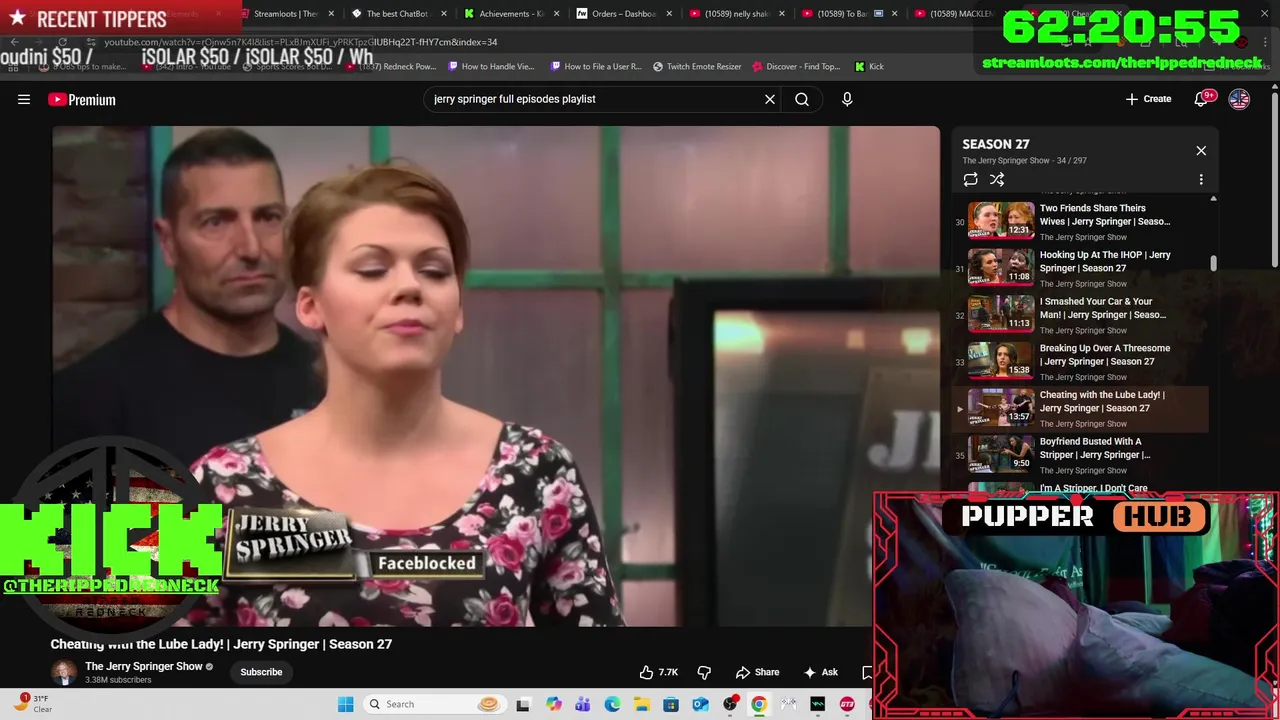The width and height of the screenshot is (1280, 720).
Task: Dislike the video
Action: pos(704,672)
